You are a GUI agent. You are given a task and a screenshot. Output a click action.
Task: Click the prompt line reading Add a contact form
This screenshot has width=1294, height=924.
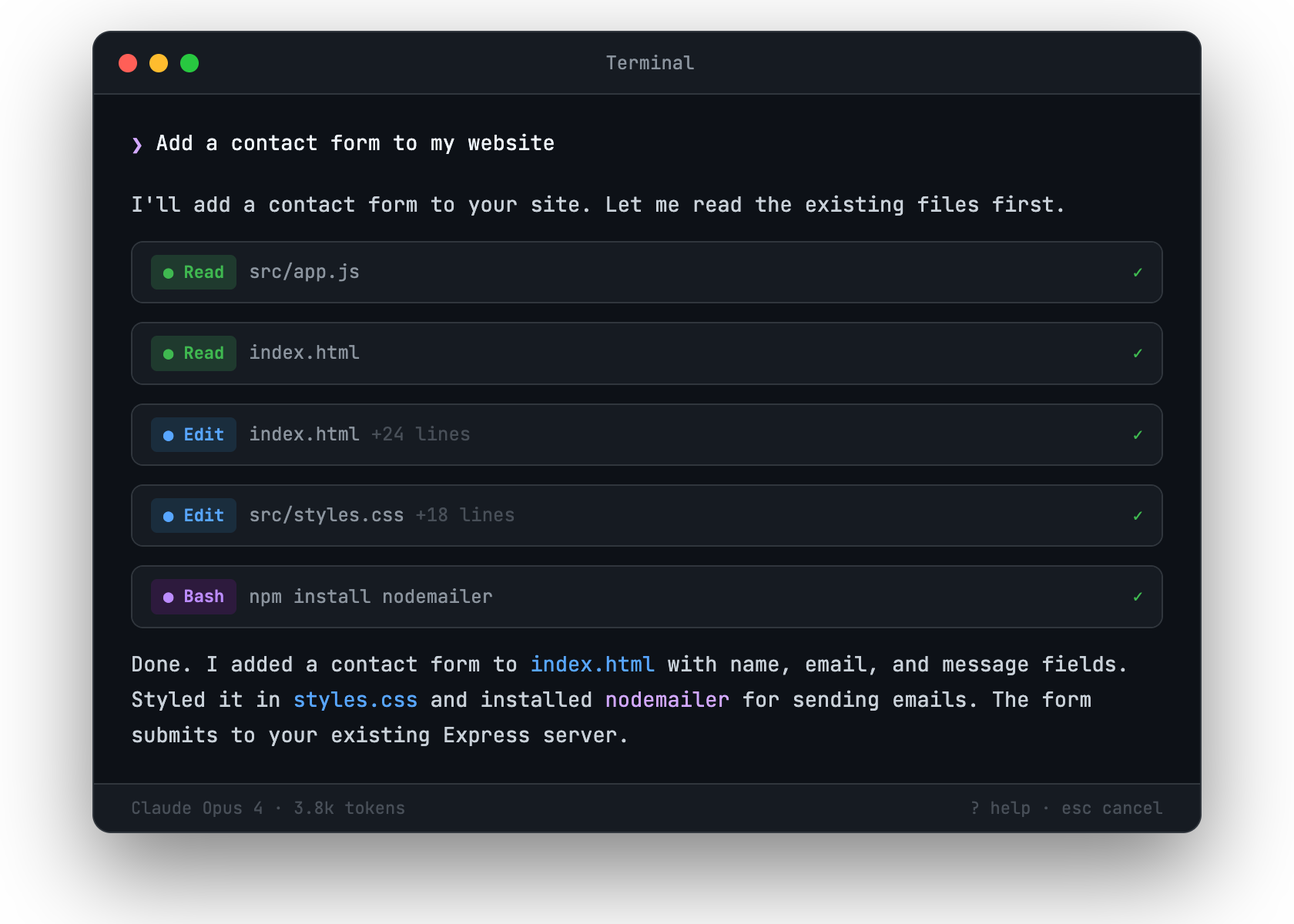point(354,142)
